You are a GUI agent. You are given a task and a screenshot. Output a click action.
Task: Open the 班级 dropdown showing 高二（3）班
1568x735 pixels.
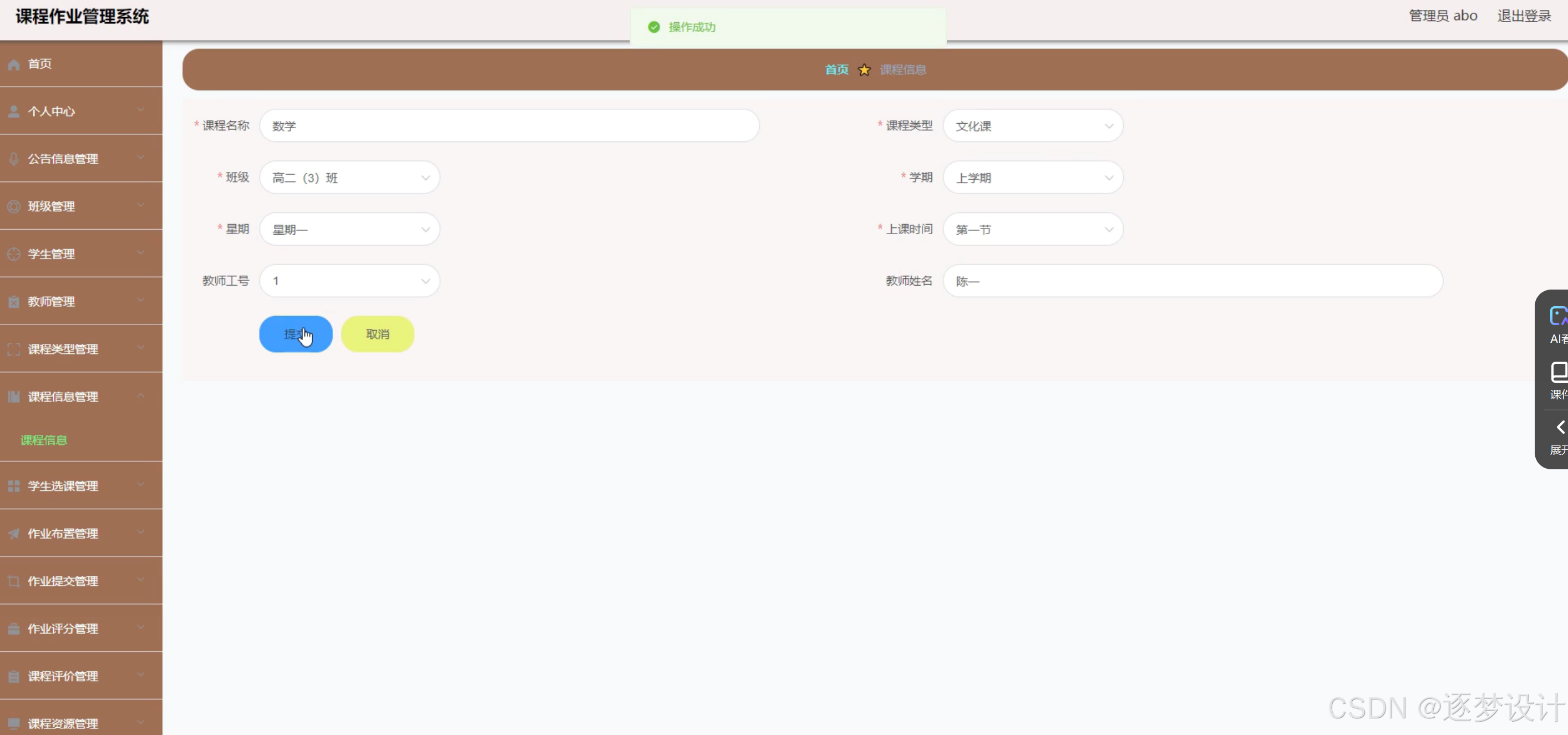tap(349, 178)
